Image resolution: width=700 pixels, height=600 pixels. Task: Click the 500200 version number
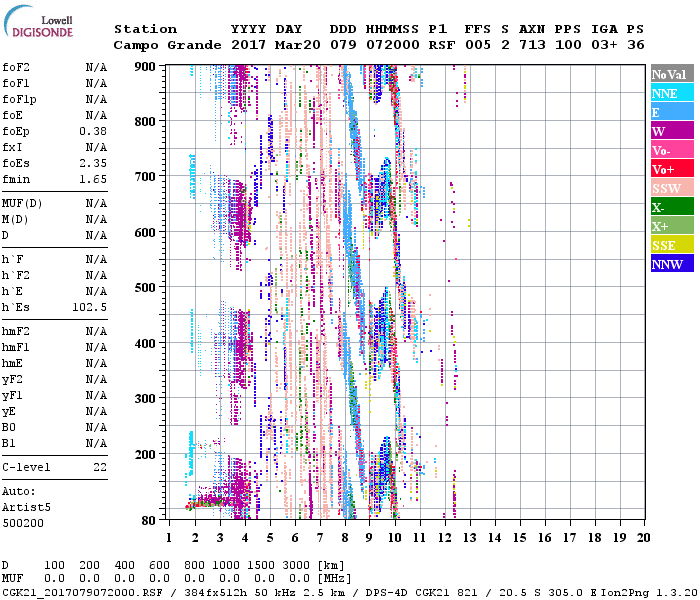pos(23,523)
